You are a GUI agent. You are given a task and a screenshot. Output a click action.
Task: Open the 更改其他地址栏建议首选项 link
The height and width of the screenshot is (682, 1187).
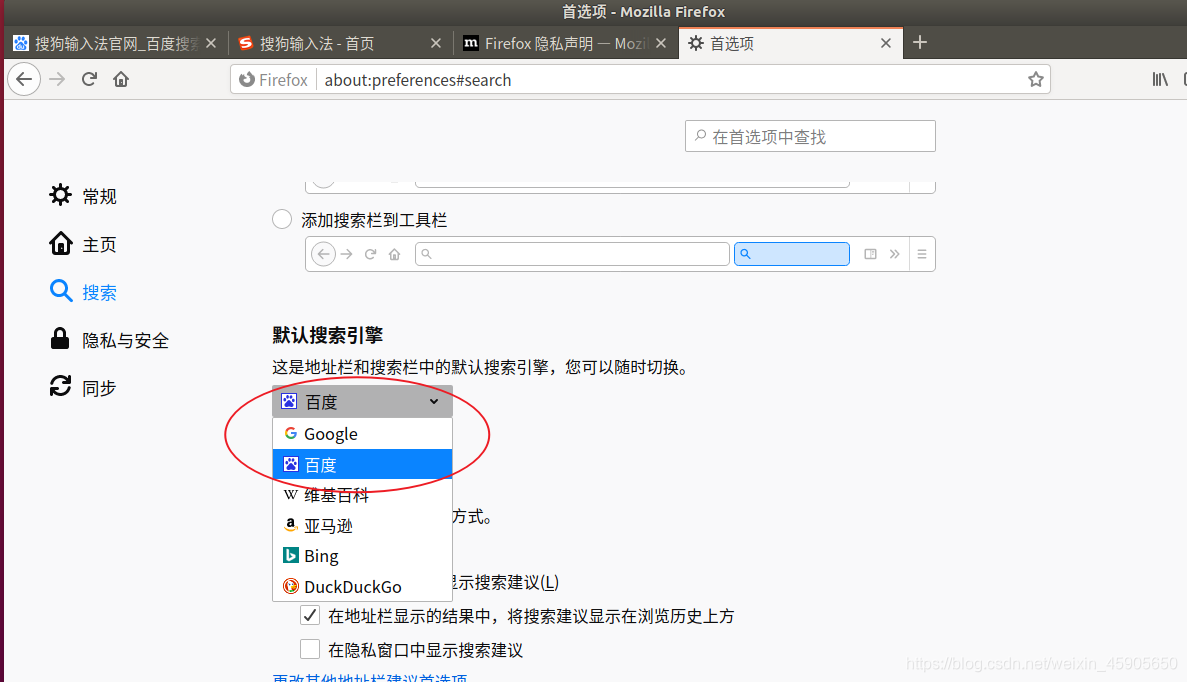[370, 677]
